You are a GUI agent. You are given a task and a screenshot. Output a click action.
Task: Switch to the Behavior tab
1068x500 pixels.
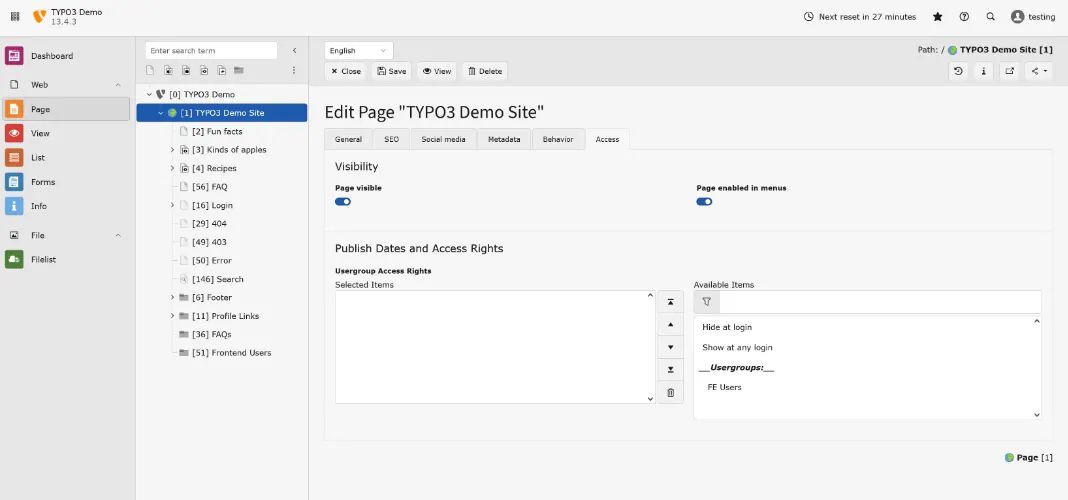(x=558, y=139)
